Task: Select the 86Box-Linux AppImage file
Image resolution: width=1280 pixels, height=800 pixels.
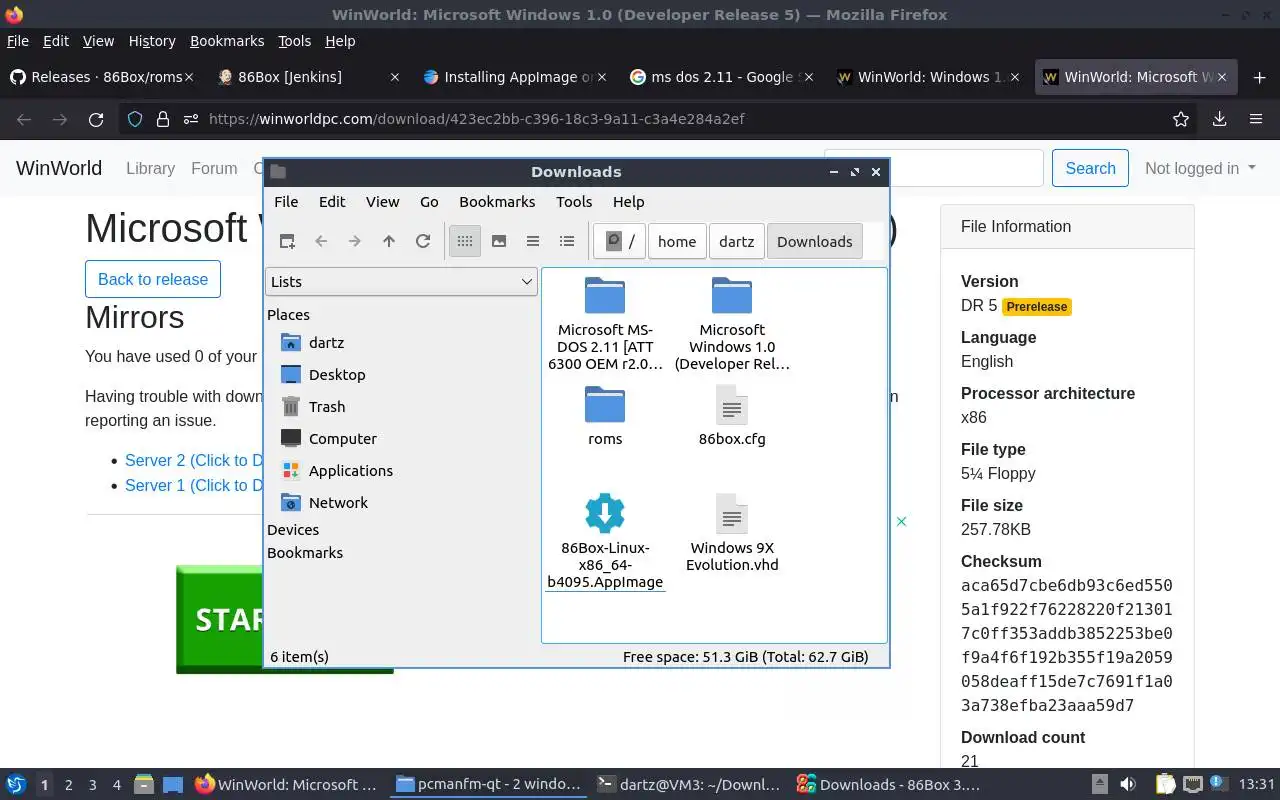Action: [x=605, y=542]
